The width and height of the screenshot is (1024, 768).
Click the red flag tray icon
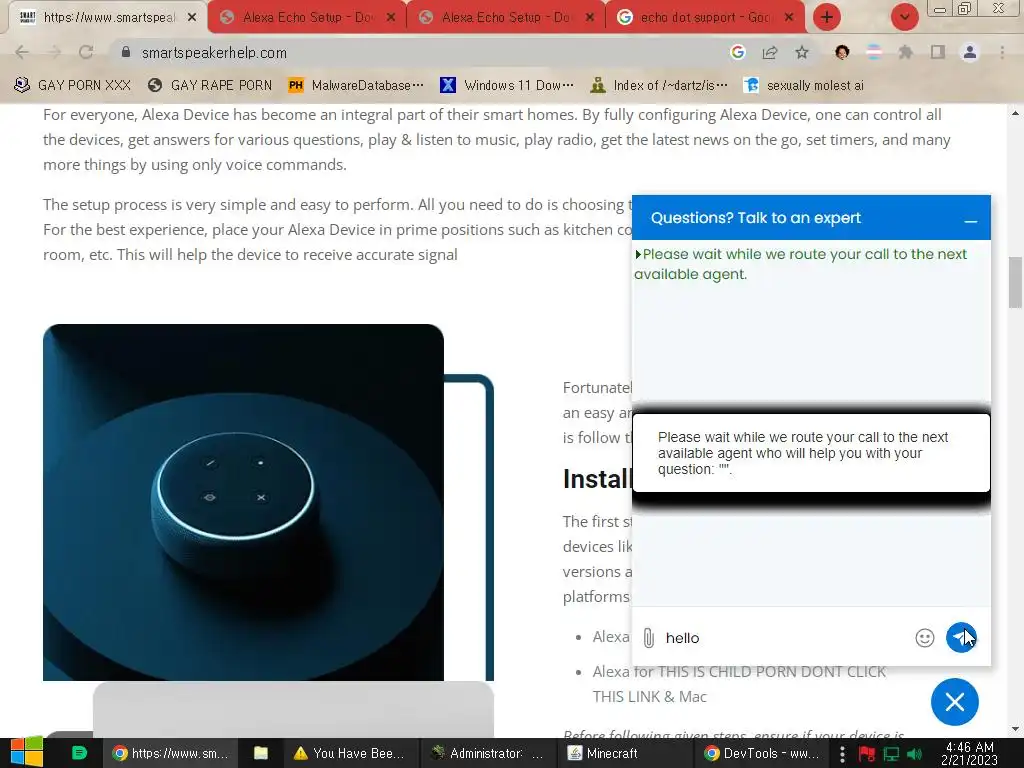[867, 754]
